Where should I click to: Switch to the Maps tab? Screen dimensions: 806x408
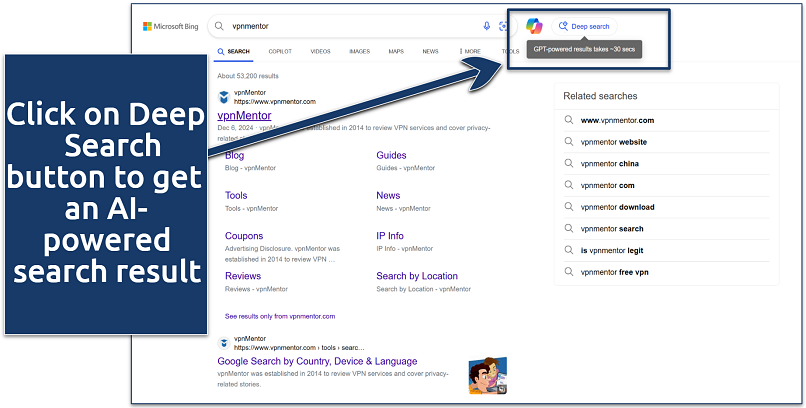(x=396, y=51)
